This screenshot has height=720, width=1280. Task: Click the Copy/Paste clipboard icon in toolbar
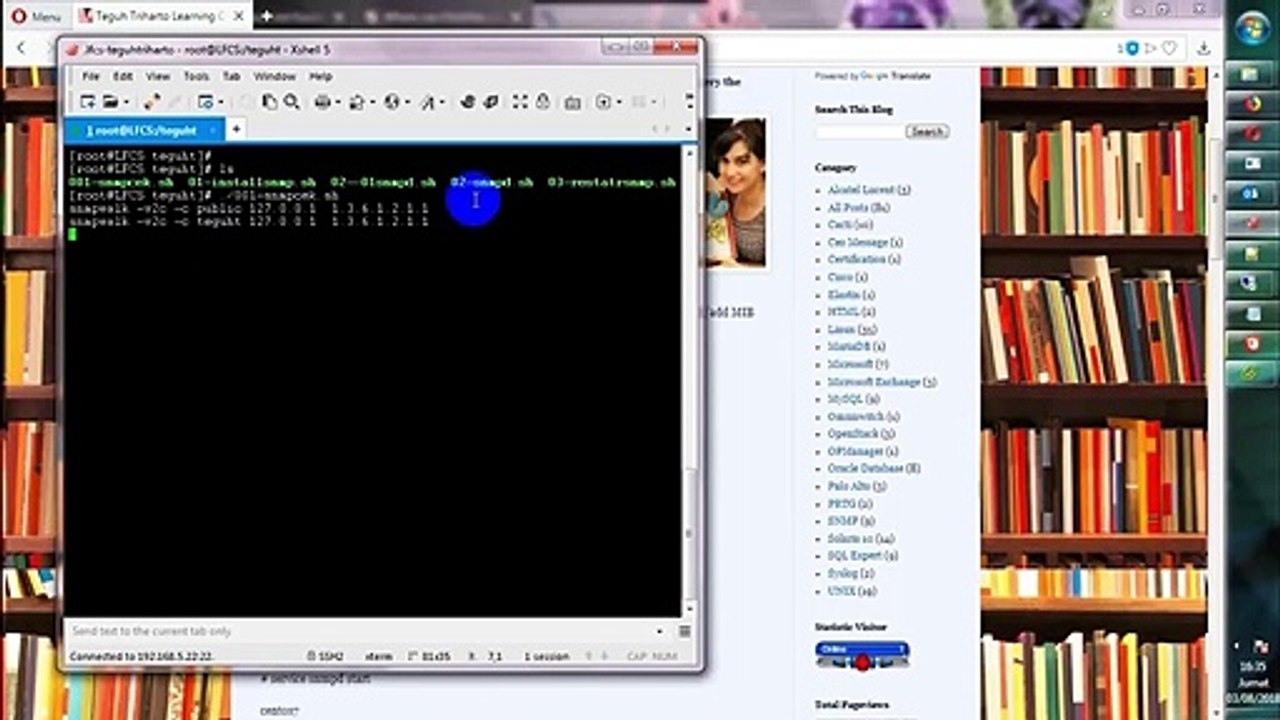(270, 102)
